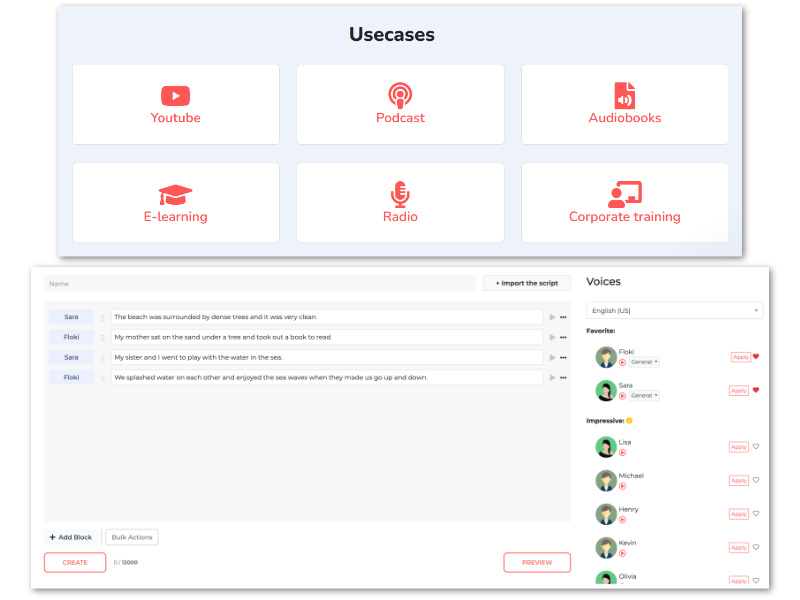Click the Impressive info icon
800x600 pixels.
(630, 421)
